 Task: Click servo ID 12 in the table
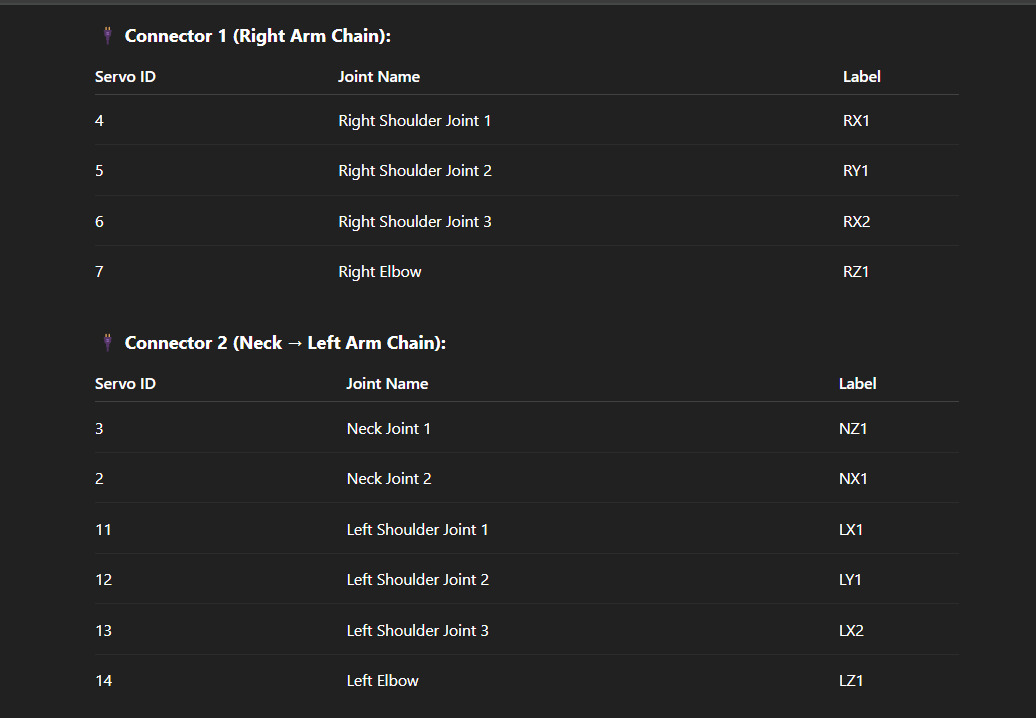click(104, 580)
